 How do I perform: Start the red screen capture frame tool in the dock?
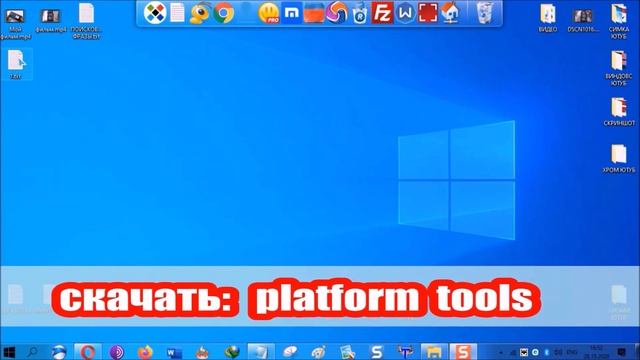coord(427,13)
